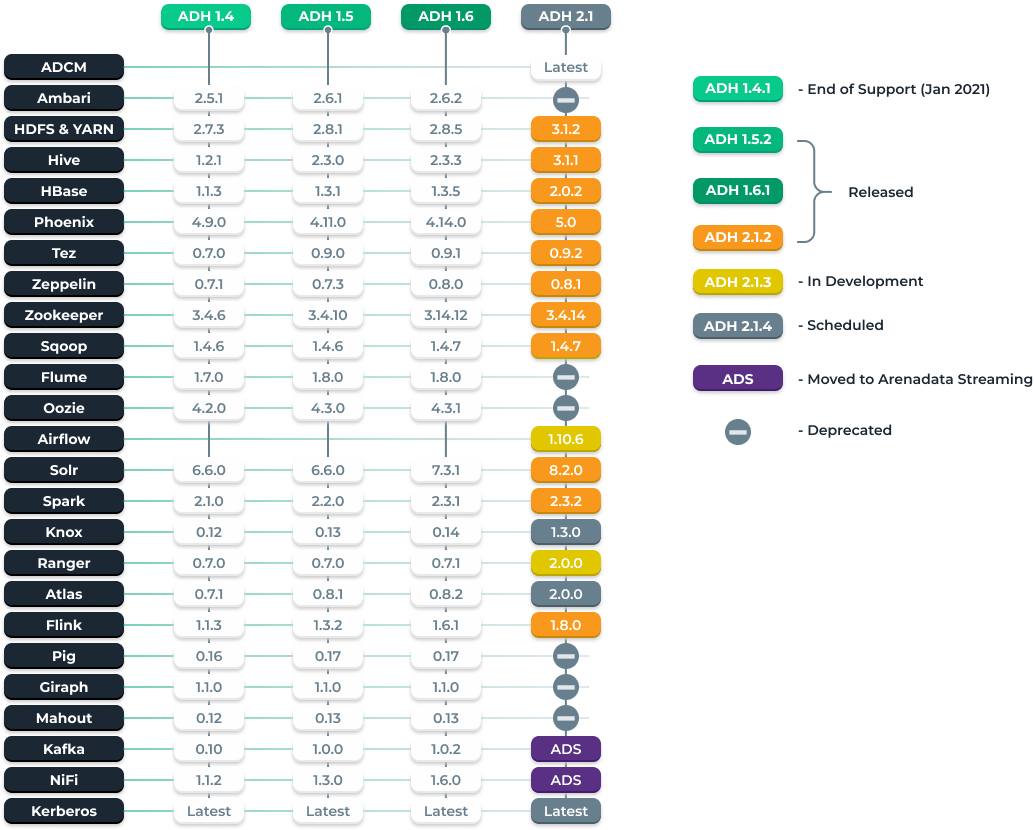Click the deprecated icon in the Pig row
Viewport: 1034px width, 830px height.
(x=566, y=657)
